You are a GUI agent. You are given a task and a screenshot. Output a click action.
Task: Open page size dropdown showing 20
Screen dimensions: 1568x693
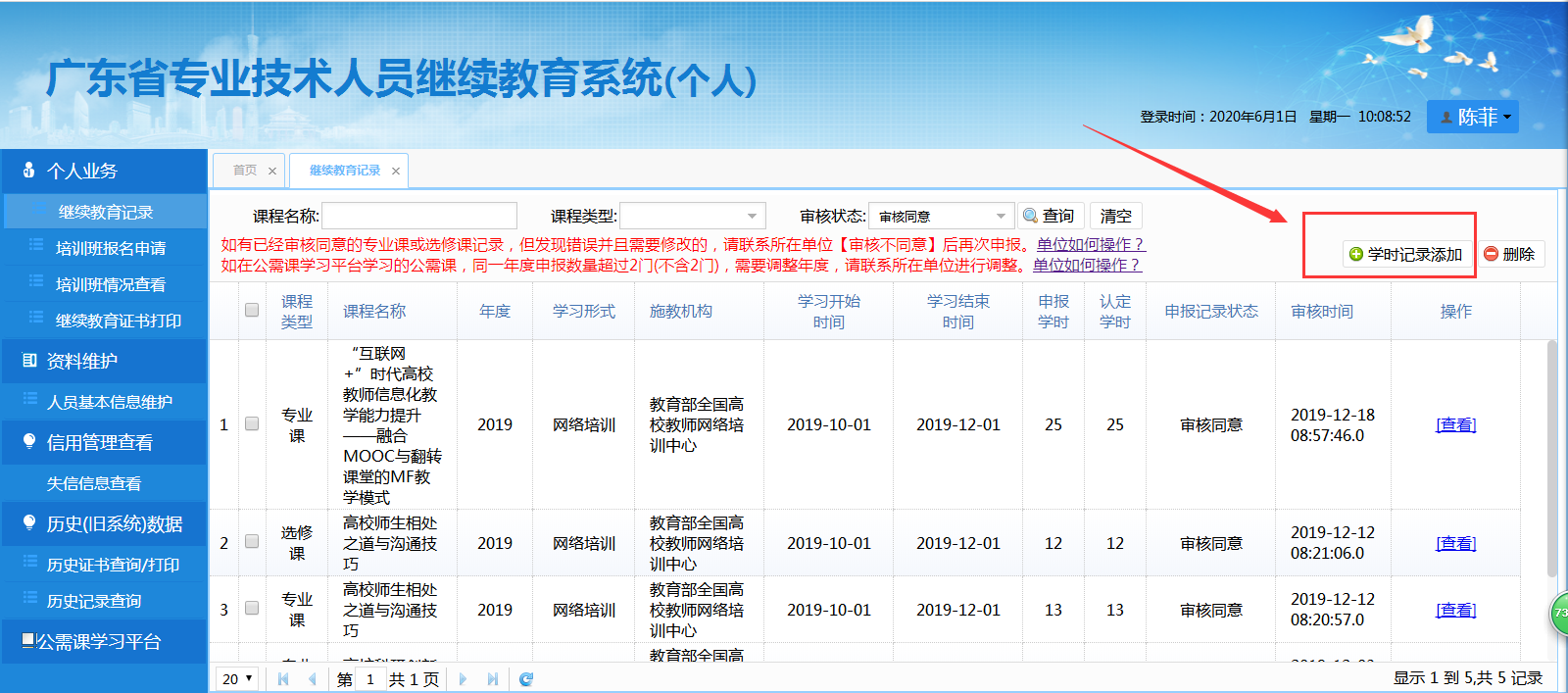tap(238, 678)
